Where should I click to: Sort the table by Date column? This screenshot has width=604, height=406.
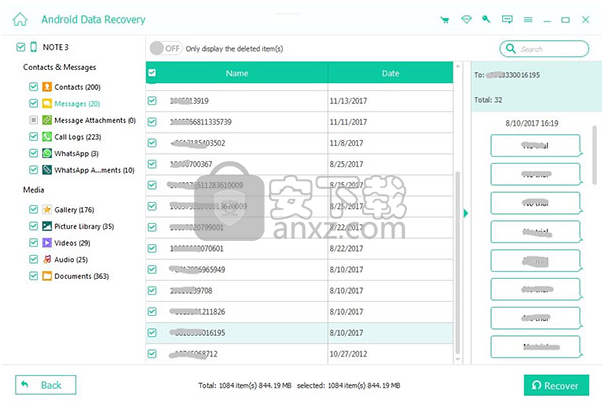tap(390, 73)
